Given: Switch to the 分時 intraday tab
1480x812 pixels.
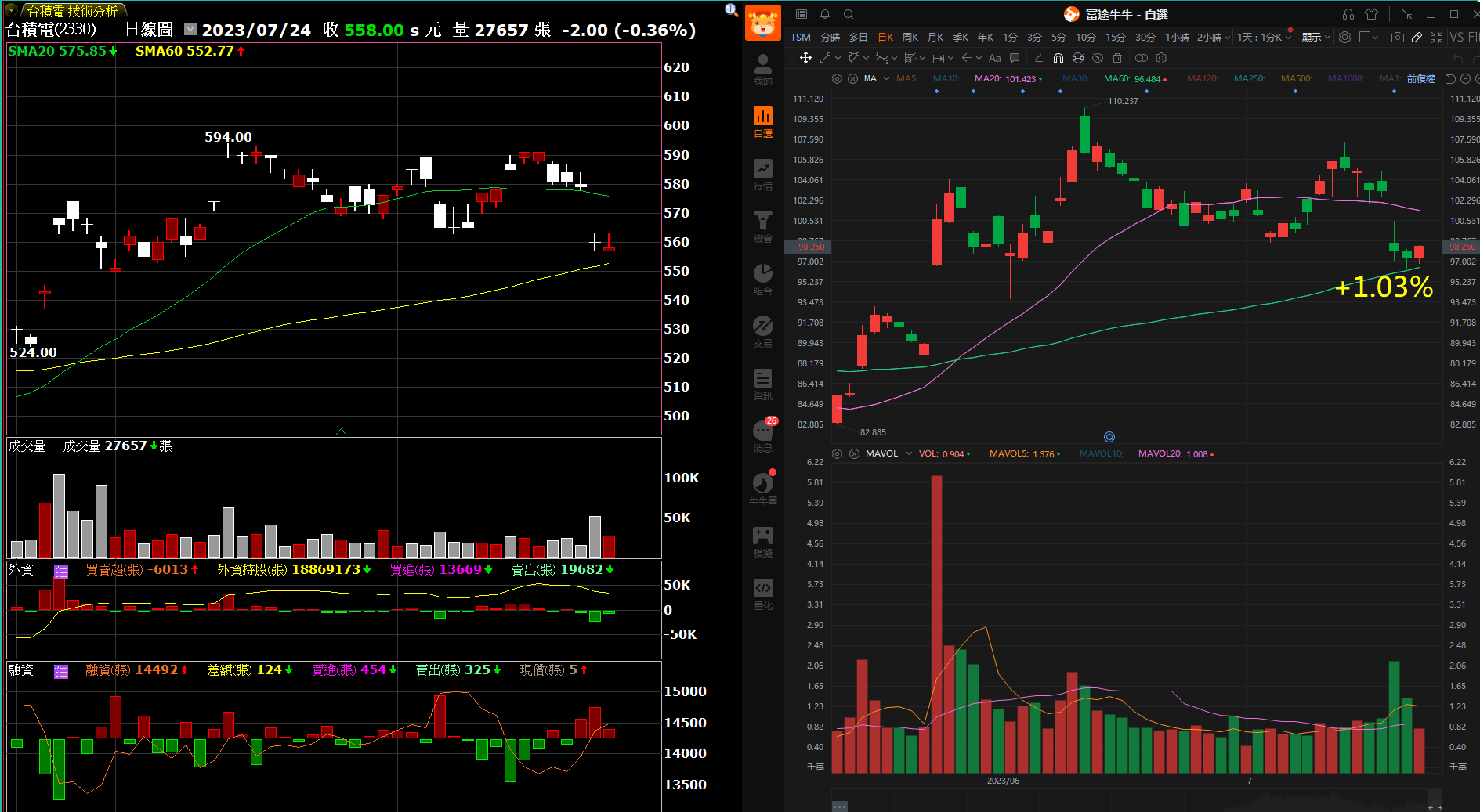Looking at the screenshot, I should pos(830,37).
